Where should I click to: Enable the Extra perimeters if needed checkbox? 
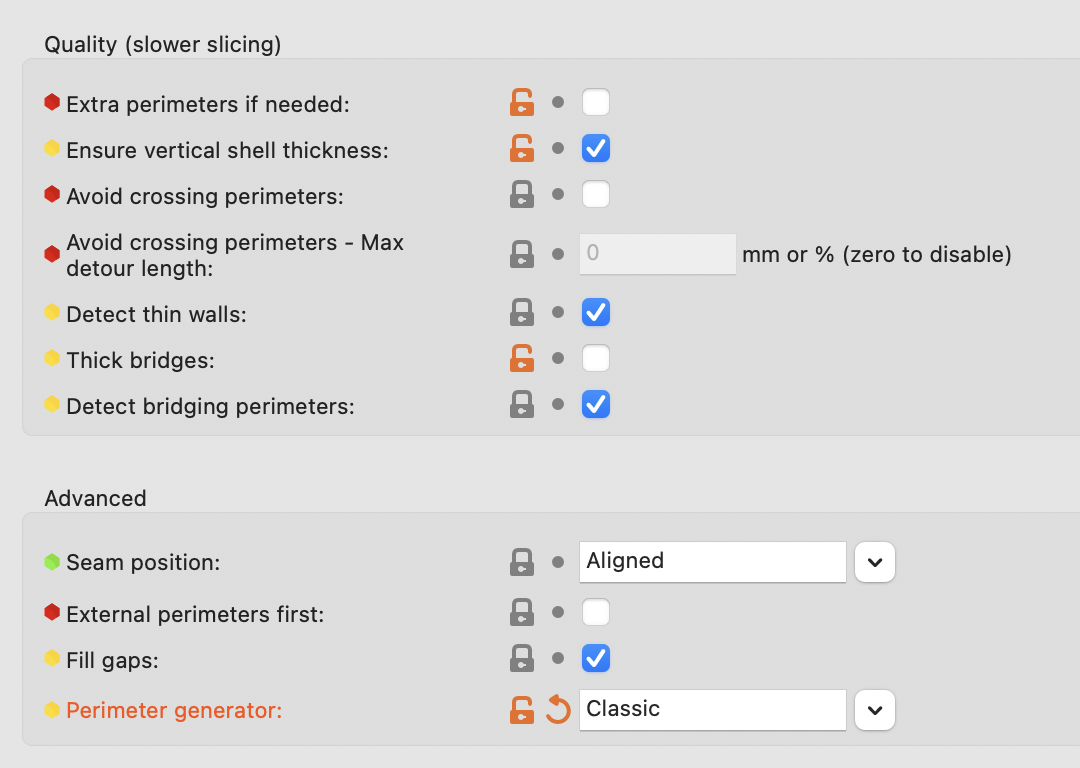[595, 101]
